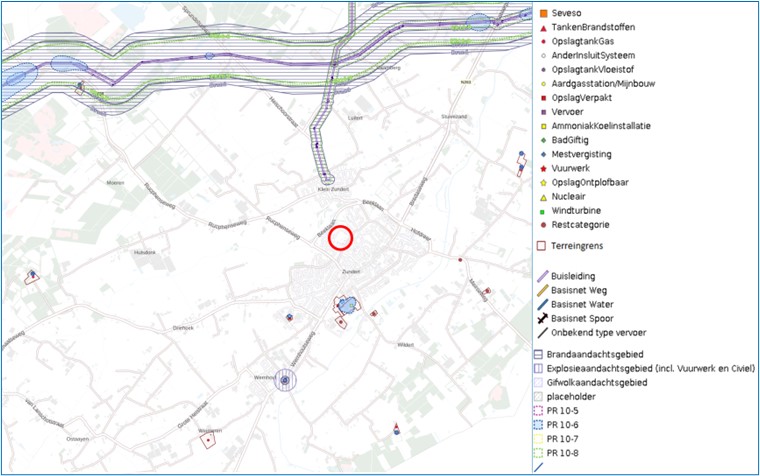Screen dimensions: 760x476
Task: Click the Brandaandachtsgebied hatched swatch
Action: tap(538, 354)
